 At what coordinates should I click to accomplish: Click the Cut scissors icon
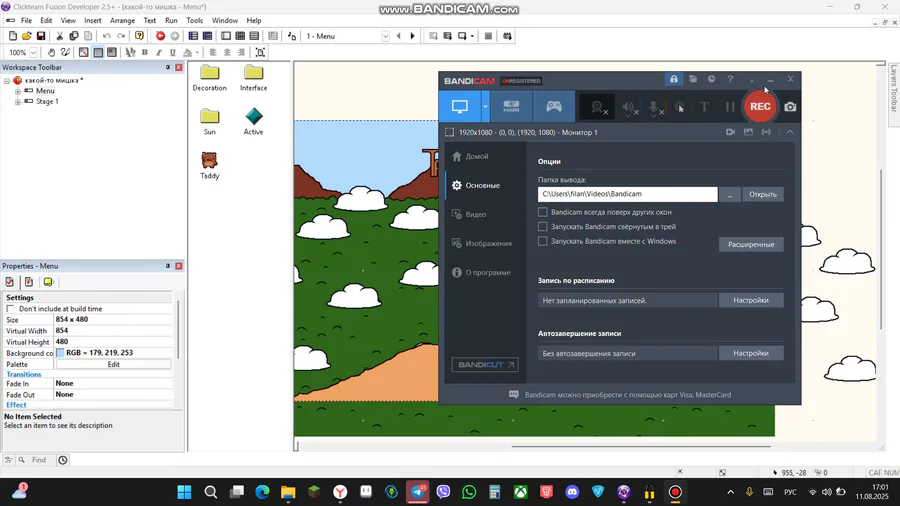click(59, 36)
